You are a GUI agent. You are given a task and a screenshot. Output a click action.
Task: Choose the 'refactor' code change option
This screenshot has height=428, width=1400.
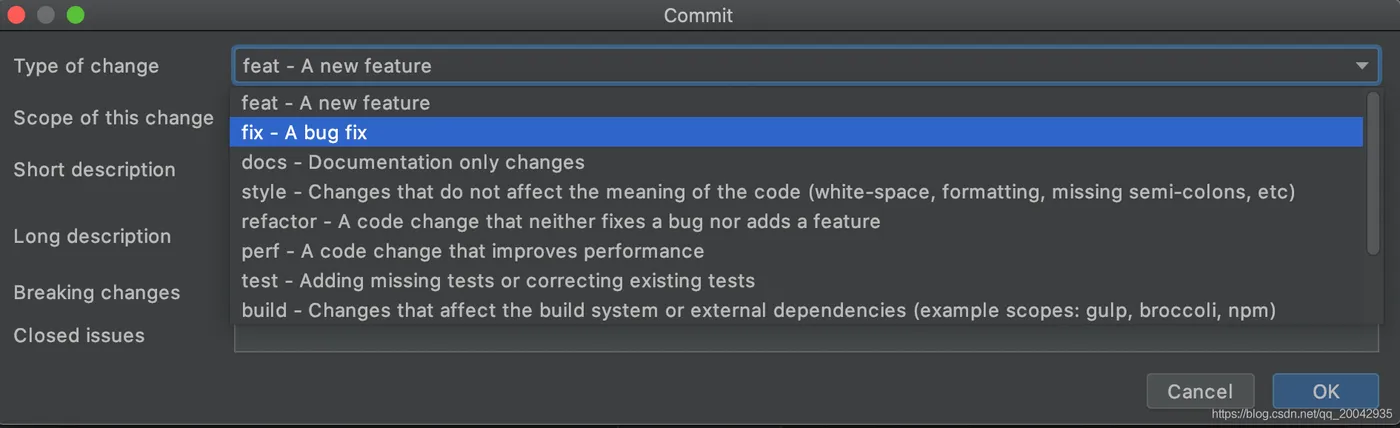(x=560, y=221)
